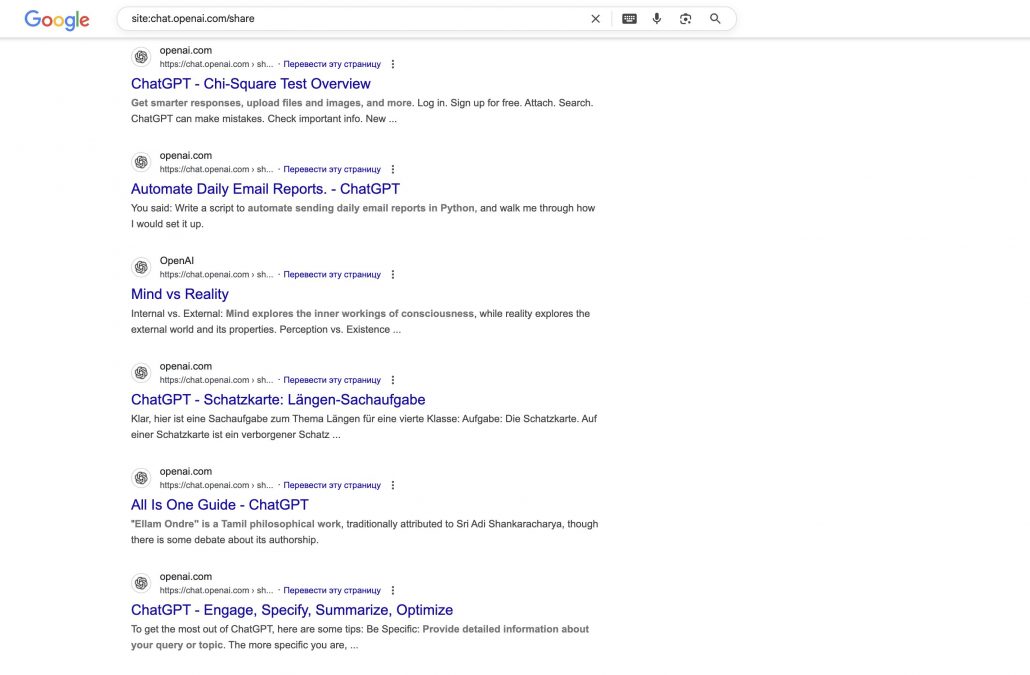Open three-dot menu for Chi-Square Test Overview result
This screenshot has width=1030, height=675.
click(393, 64)
